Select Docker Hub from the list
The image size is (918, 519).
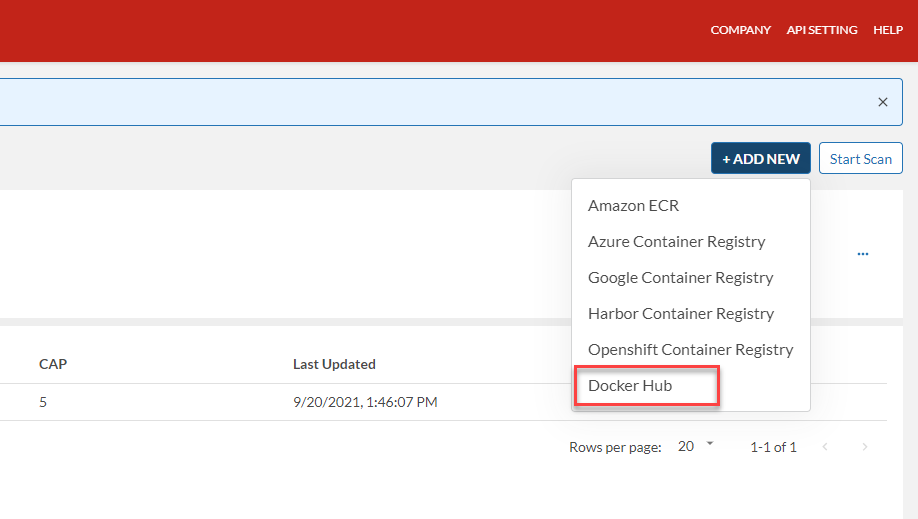tap(630, 386)
